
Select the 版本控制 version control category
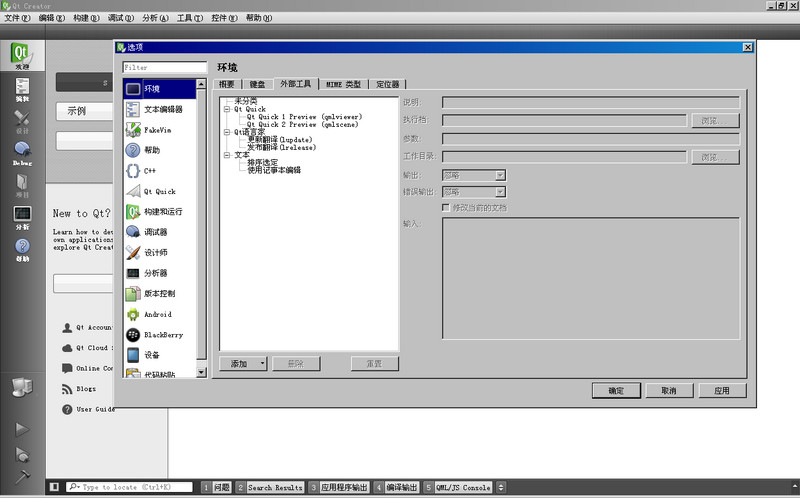coord(158,294)
